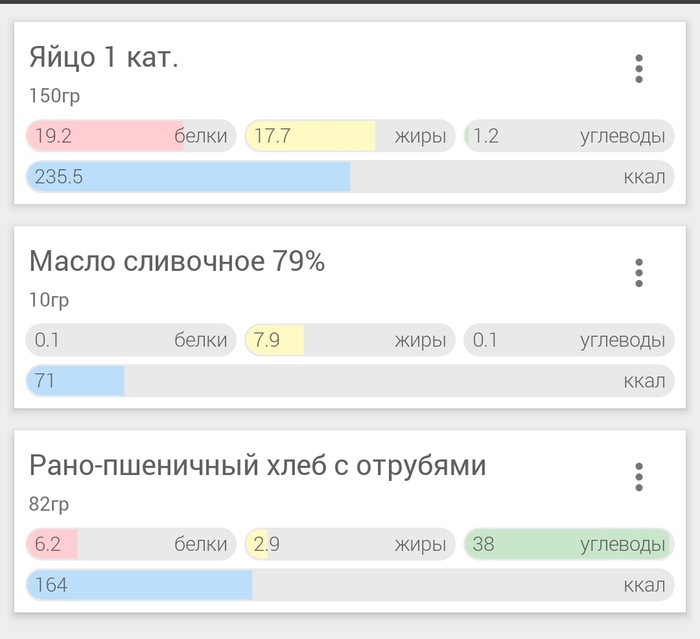
Task: Tap the 6.2 белки bar for bread
Action: tap(131, 544)
